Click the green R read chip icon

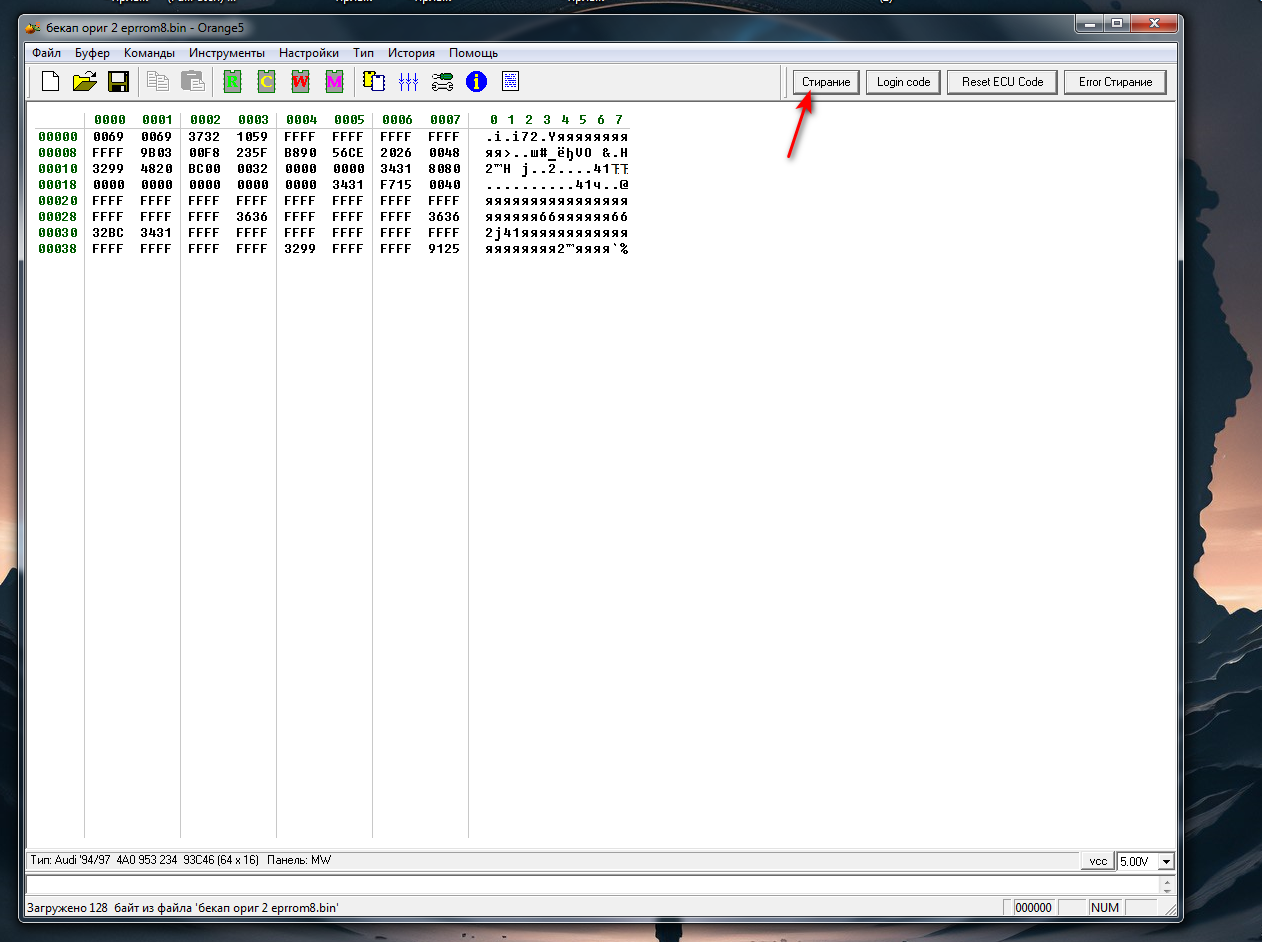pos(232,82)
